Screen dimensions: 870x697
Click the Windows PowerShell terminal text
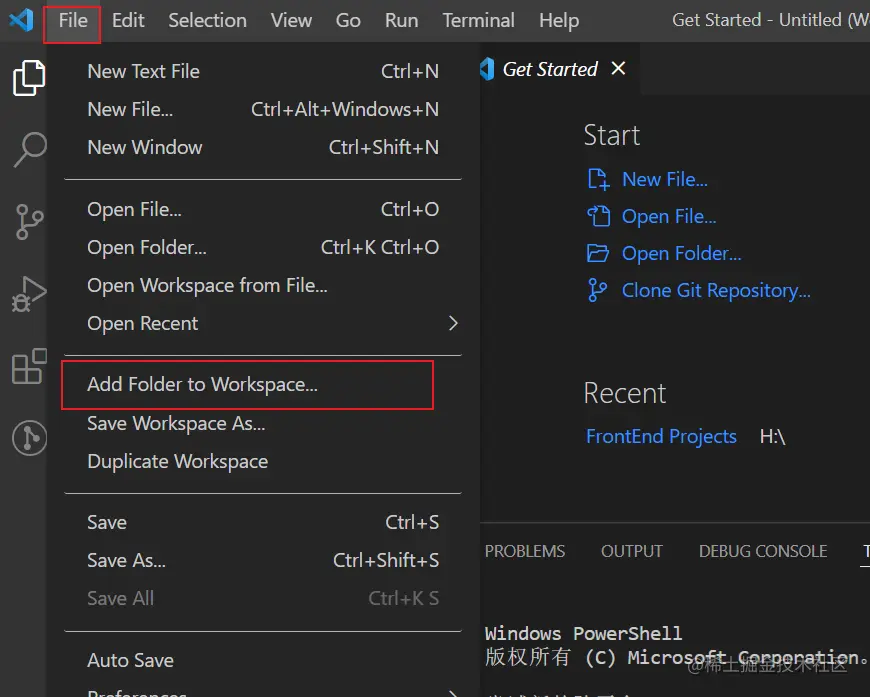tap(583, 633)
